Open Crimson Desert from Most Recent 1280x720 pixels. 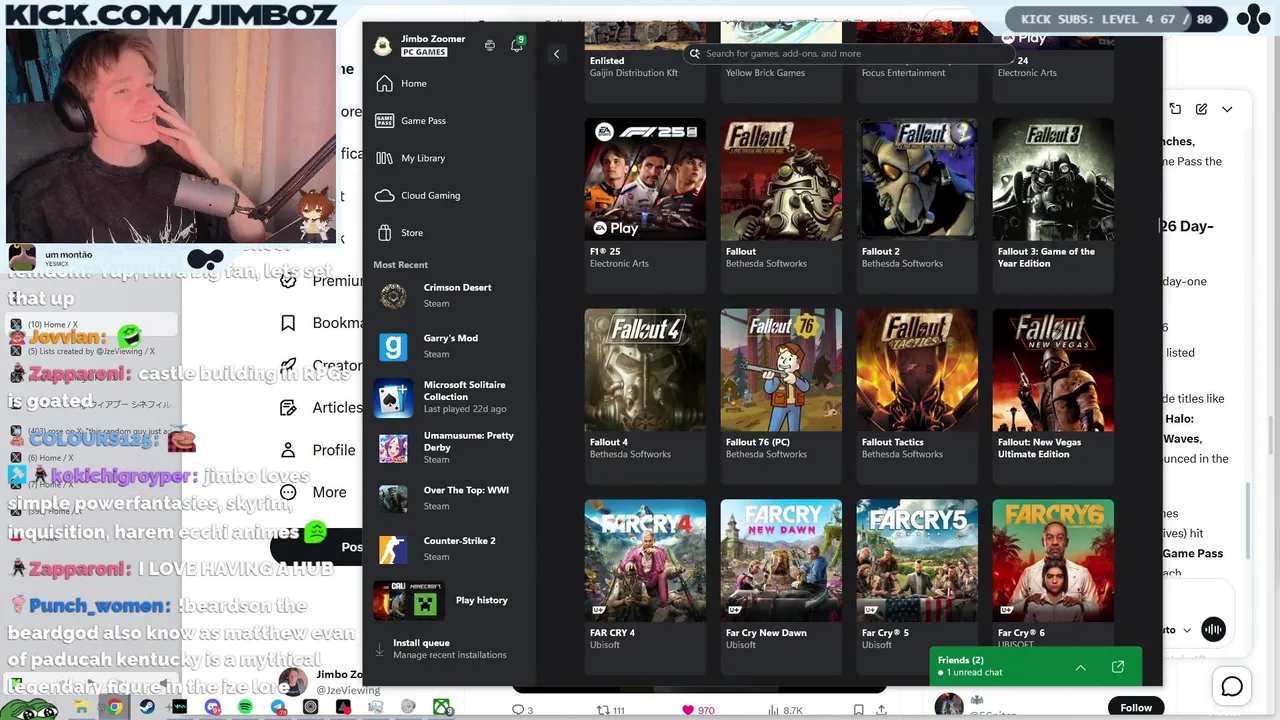(450, 295)
